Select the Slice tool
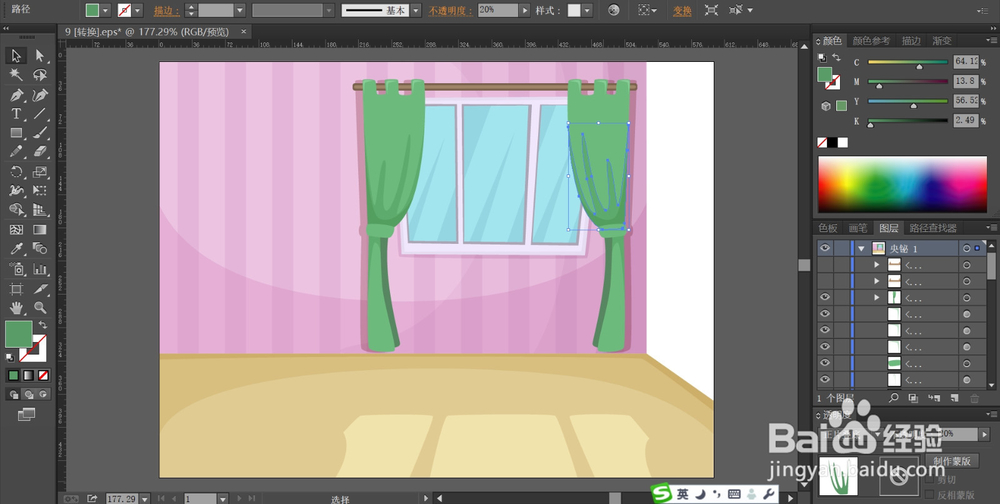 click(40, 288)
